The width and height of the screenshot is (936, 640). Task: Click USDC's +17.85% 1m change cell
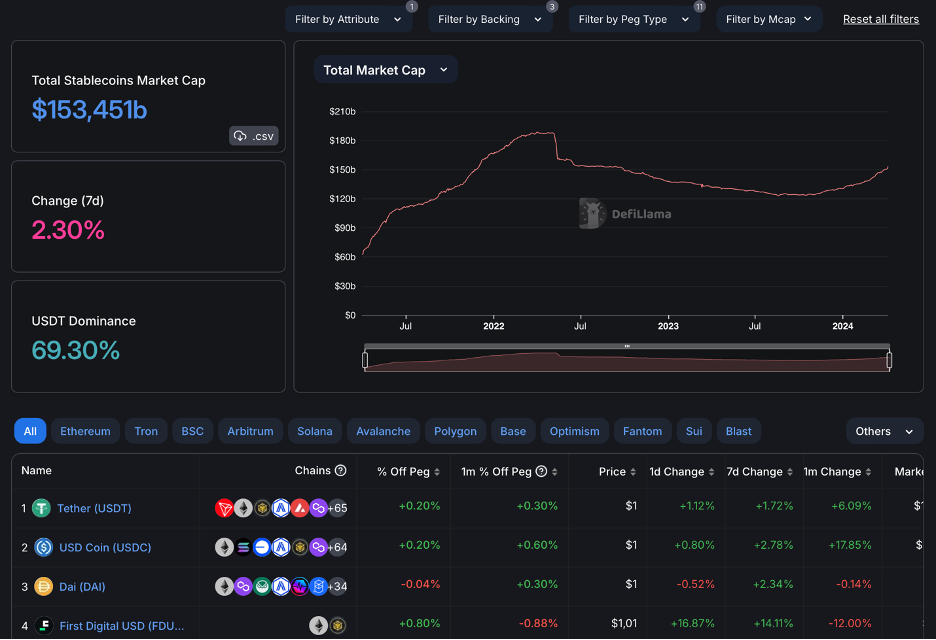(850, 545)
